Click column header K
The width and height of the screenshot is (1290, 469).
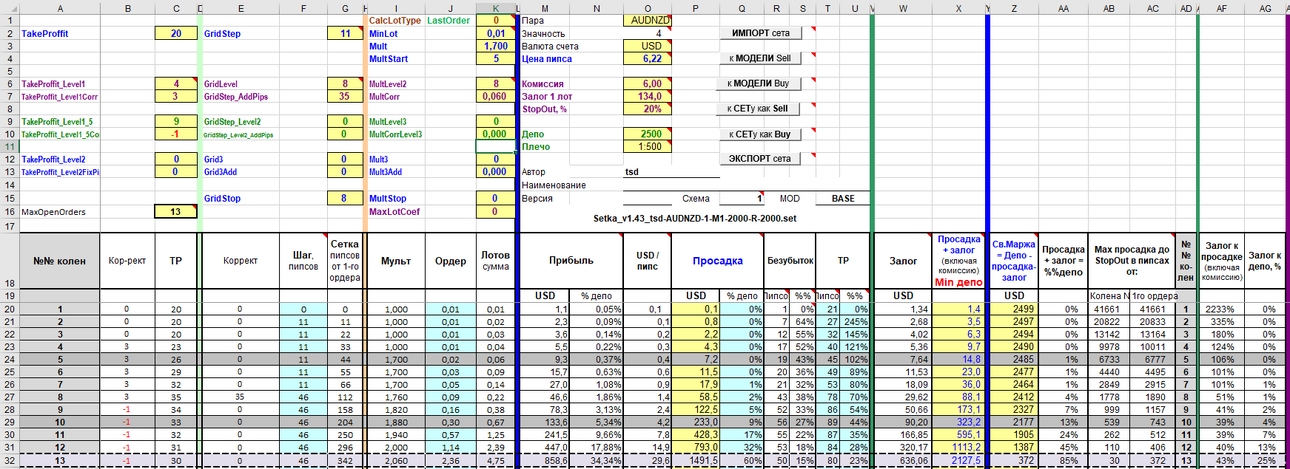(x=494, y=7)
